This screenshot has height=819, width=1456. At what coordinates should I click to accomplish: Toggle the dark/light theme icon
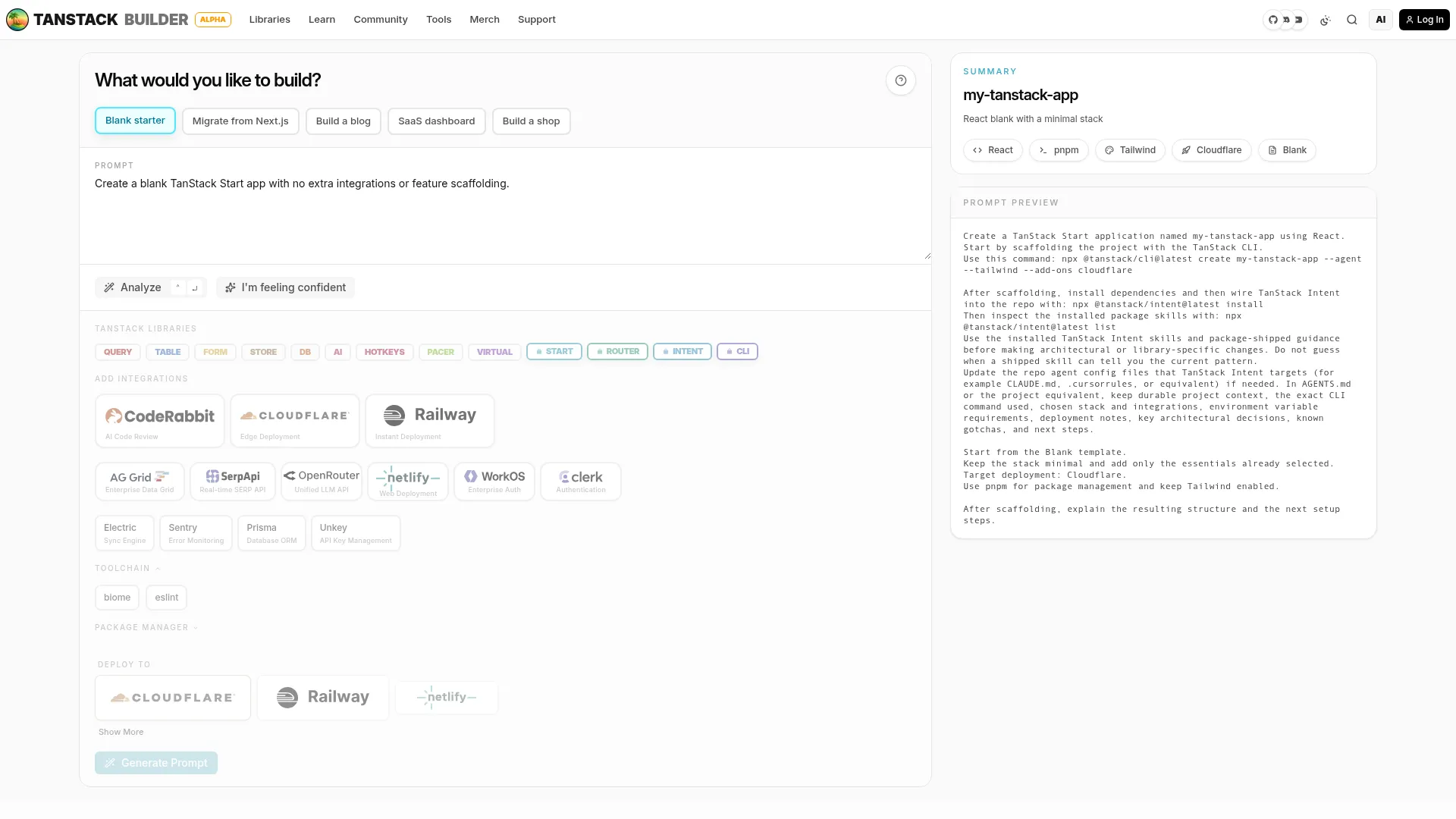[1325, 20]
